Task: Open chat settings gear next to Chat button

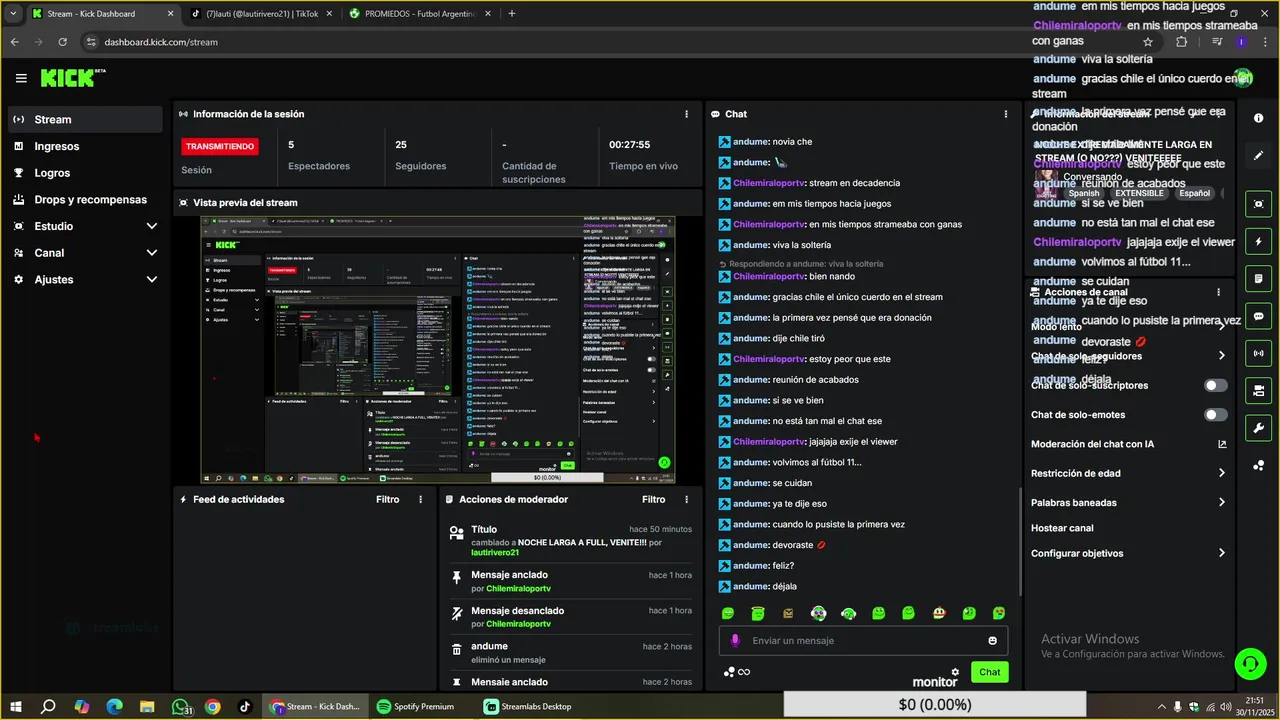Action: 955,672
